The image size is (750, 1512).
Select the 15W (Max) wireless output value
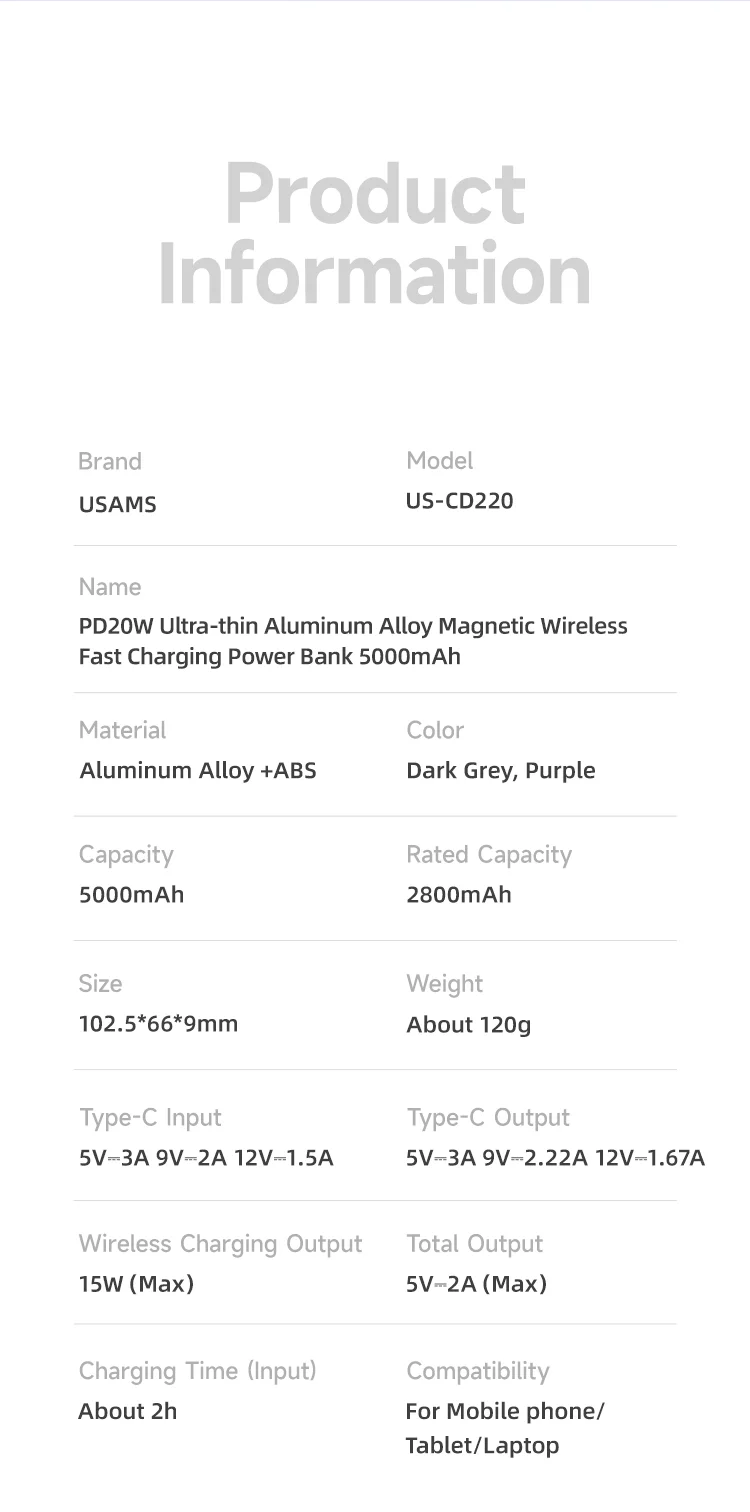136,1284
